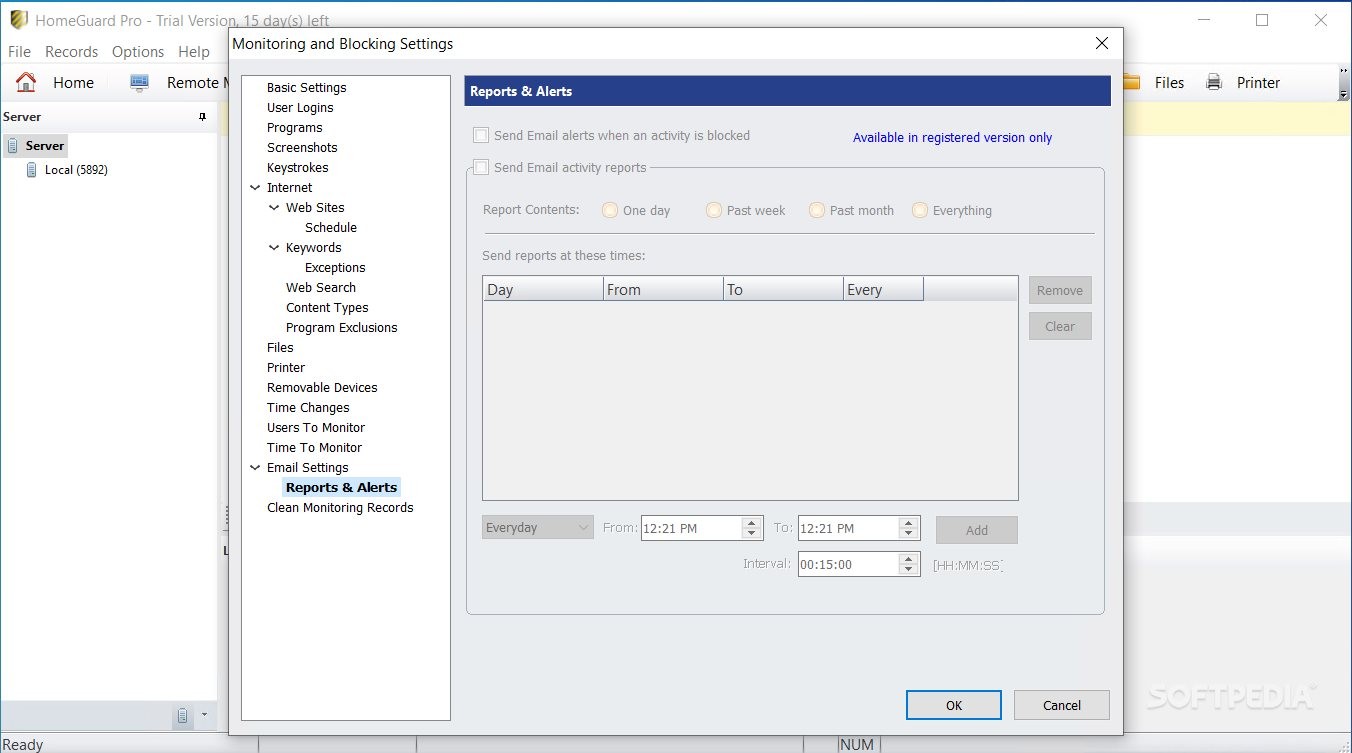1352x753 pixels.
Task: Select Time To Monitor in the tree
Action: tap(314, 448)
